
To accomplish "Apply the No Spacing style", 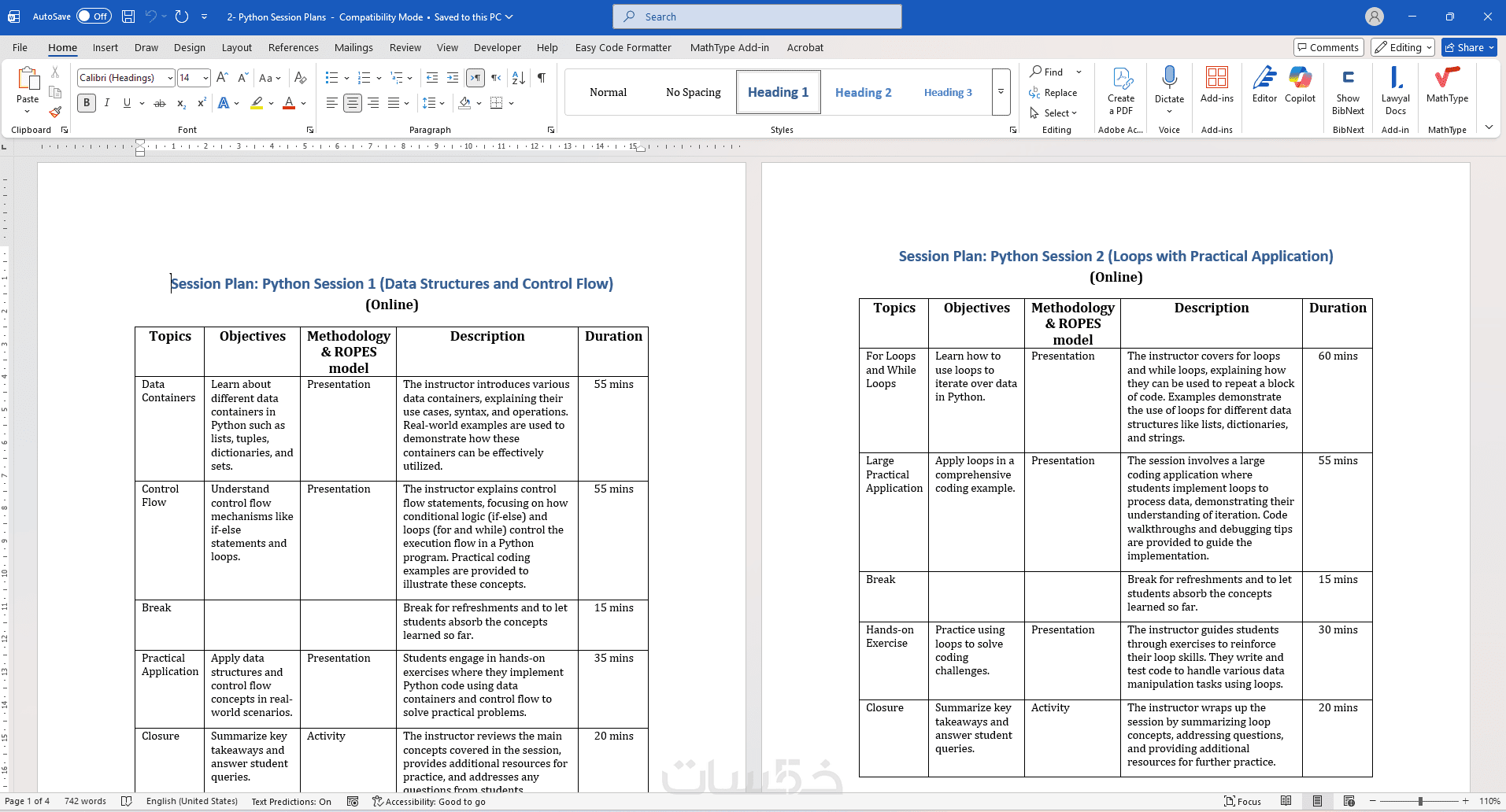I will tap(694, 92).
